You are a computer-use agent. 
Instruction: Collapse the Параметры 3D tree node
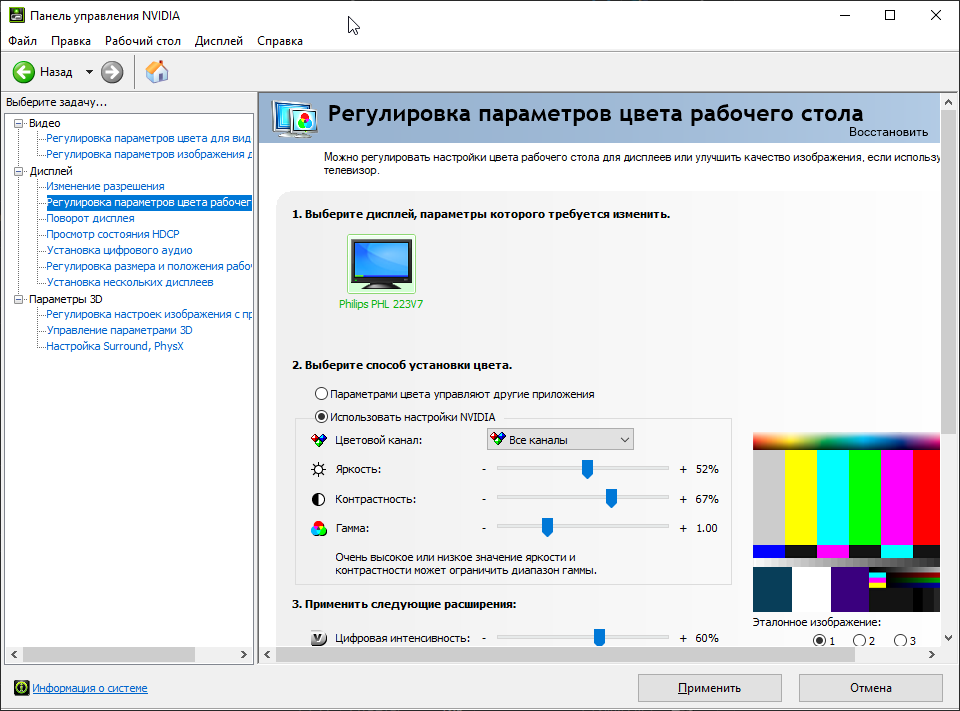click(x=18, y=299)
